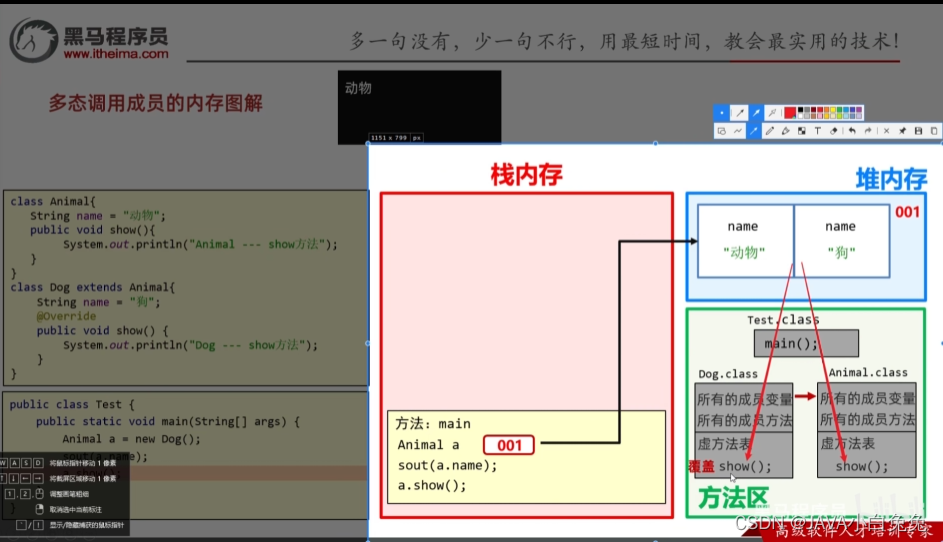943x542 pixels.
Task: Open the stroke size dot option
Action: 722,112
